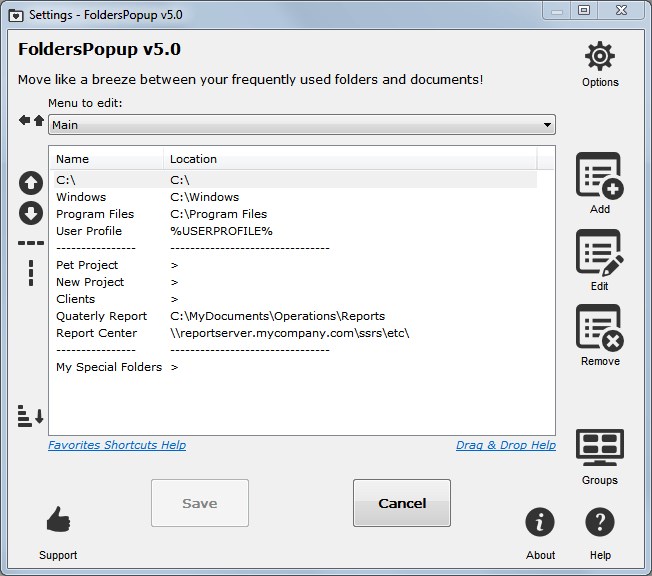Open Drag & Drop Help link

[506, 445]
